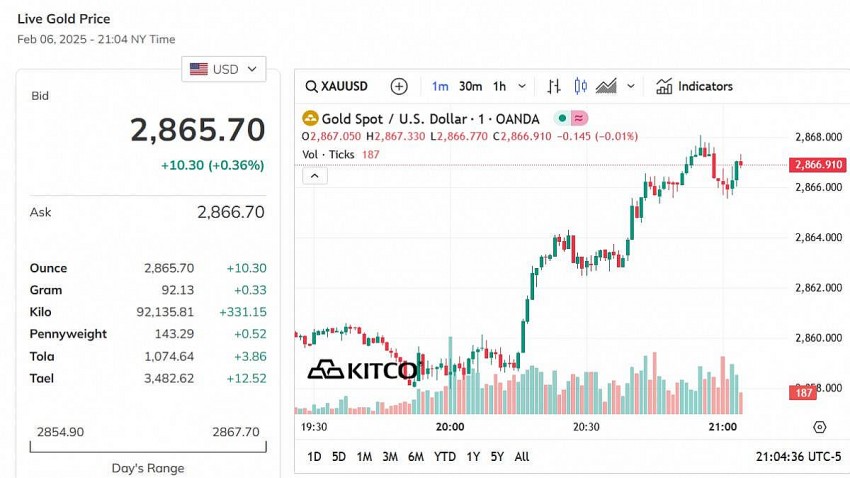Click the XAUUSD symbol search magnifier
This screenshot has width=850, height=478.
(x=312, y=87)
